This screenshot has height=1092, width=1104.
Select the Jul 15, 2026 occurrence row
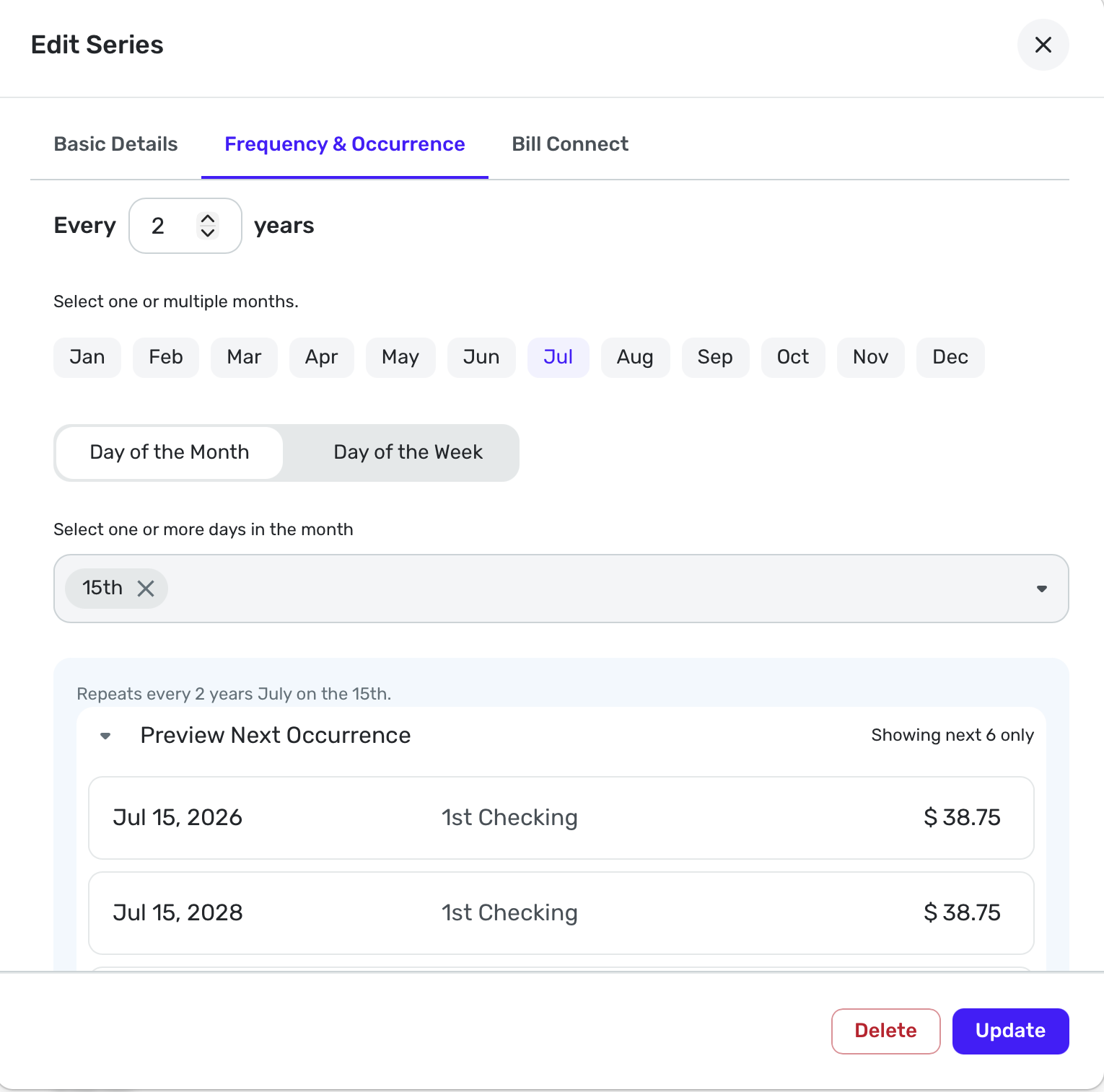[561, 817]
